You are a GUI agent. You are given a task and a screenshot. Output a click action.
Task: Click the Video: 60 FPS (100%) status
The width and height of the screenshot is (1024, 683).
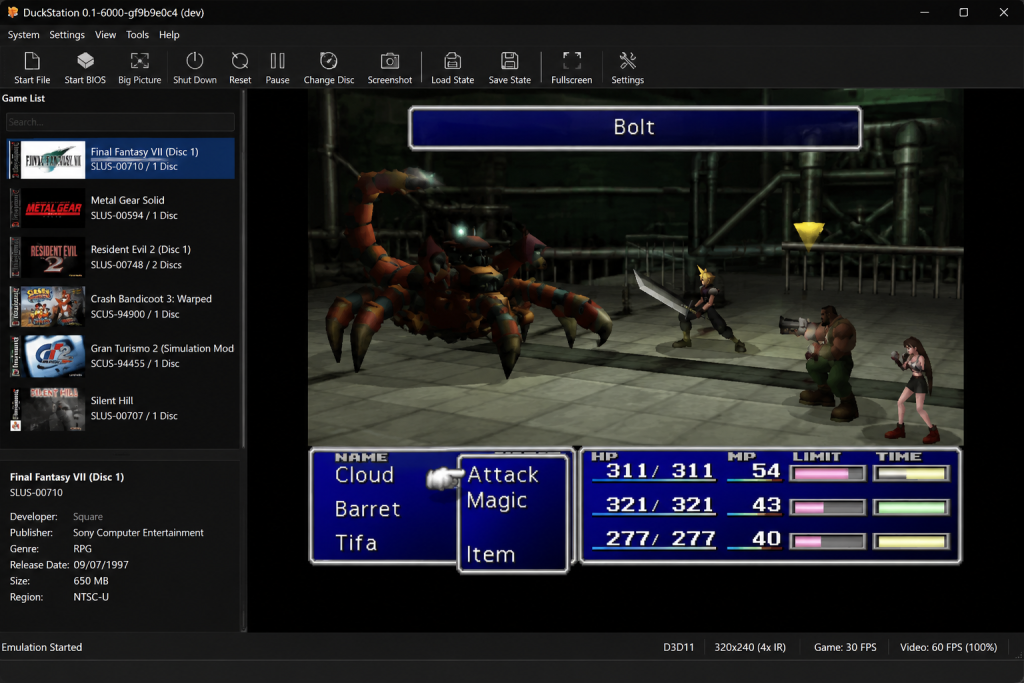coord(948,647)
